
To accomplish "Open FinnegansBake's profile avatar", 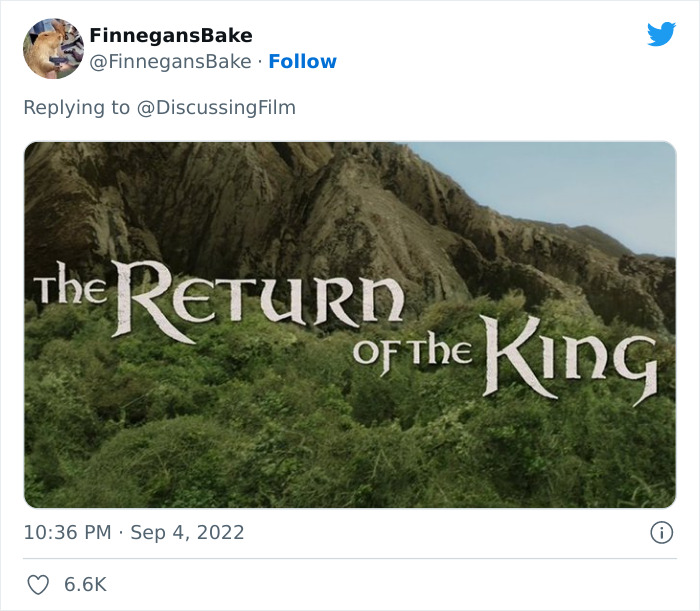I will (x=53, y=48).
